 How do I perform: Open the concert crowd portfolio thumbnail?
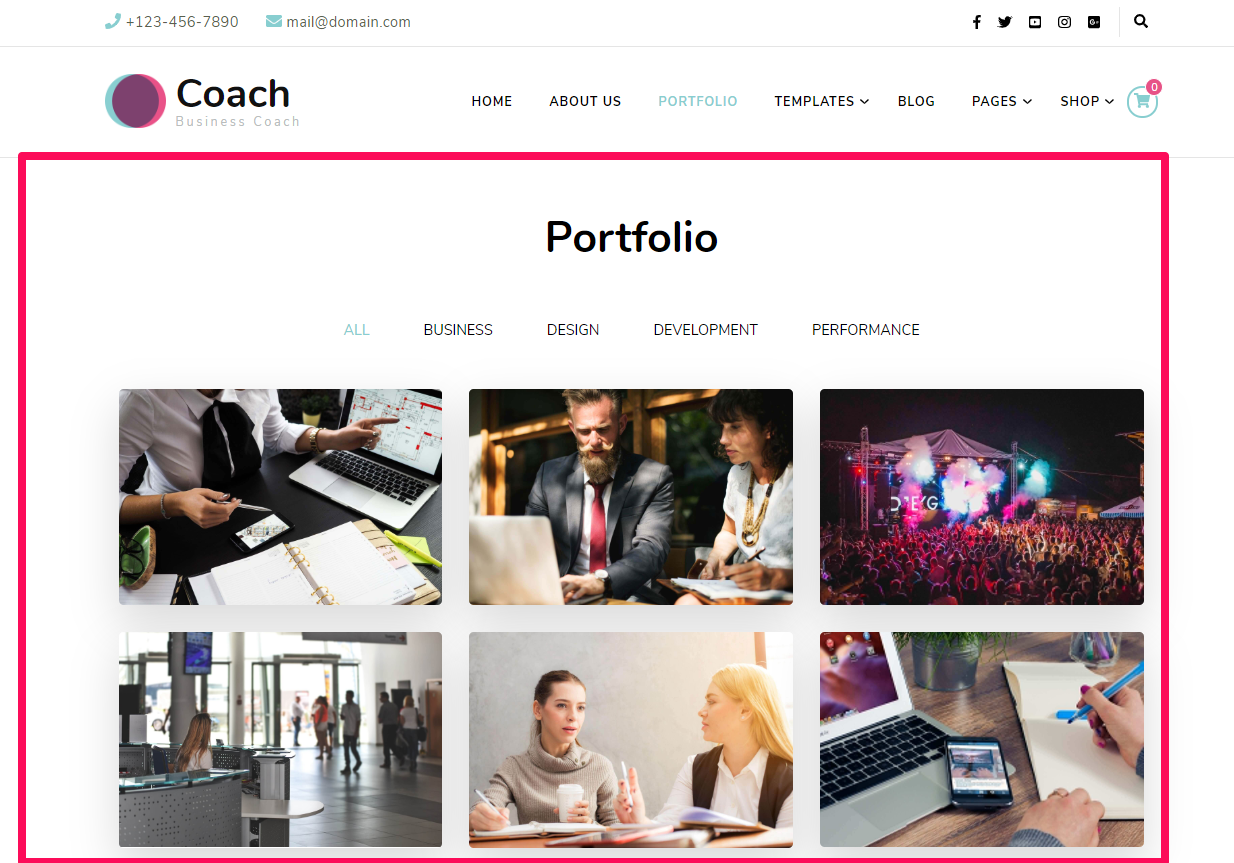pos(982,497)
